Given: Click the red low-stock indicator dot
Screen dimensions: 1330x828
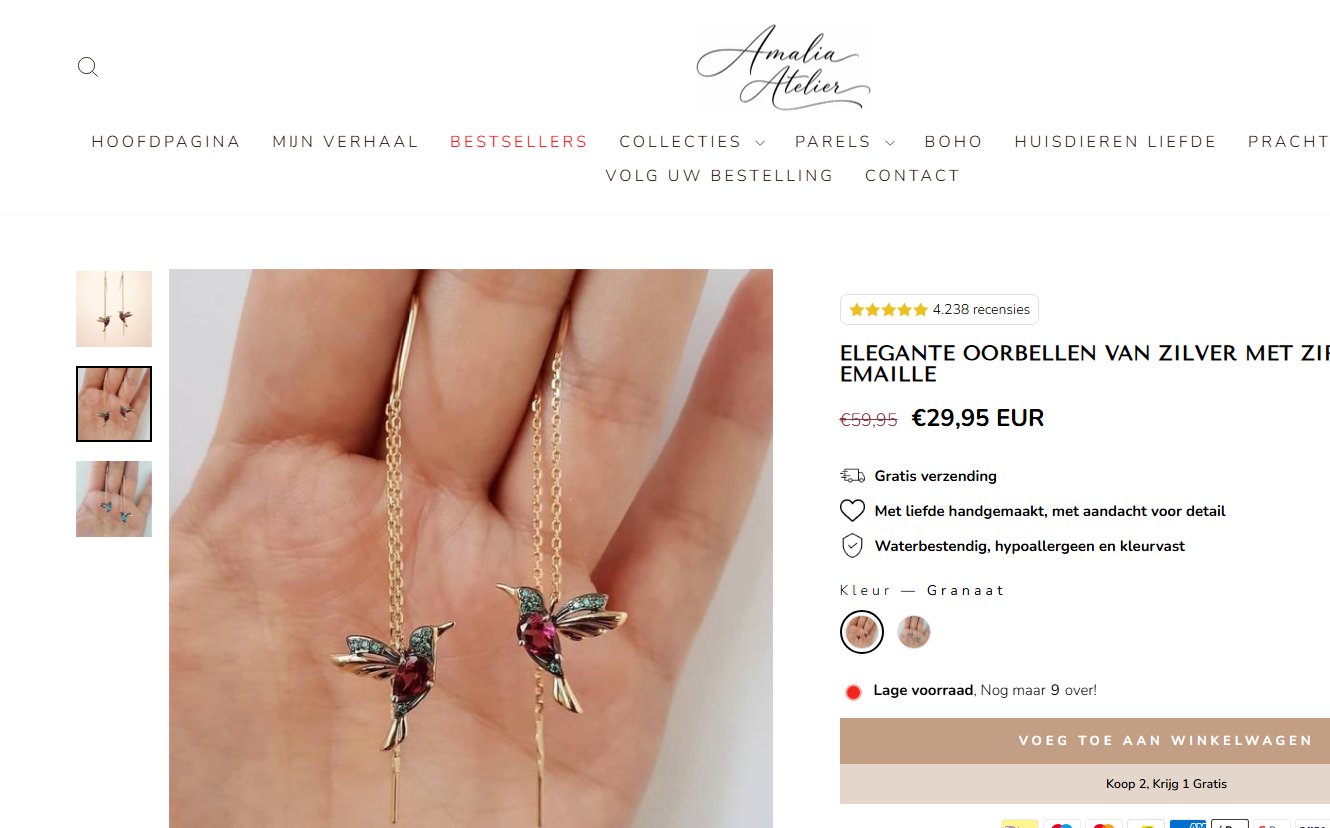Looking at the screenshot, I should 853,692.
